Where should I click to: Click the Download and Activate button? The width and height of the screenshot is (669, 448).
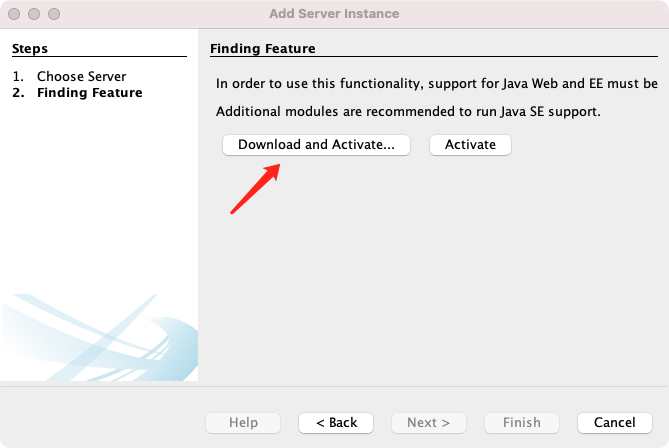316,145
